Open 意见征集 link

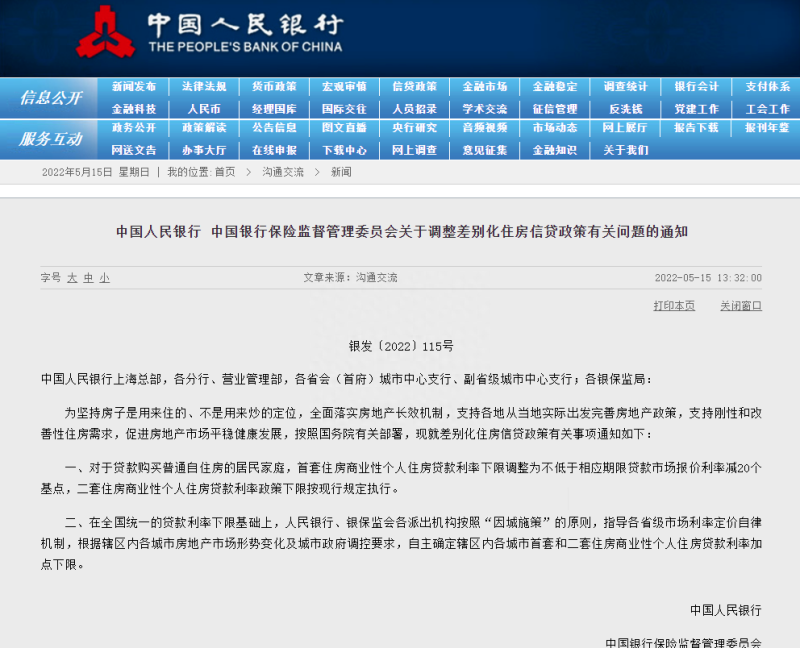pyautogui.click(x=485, y=150)
